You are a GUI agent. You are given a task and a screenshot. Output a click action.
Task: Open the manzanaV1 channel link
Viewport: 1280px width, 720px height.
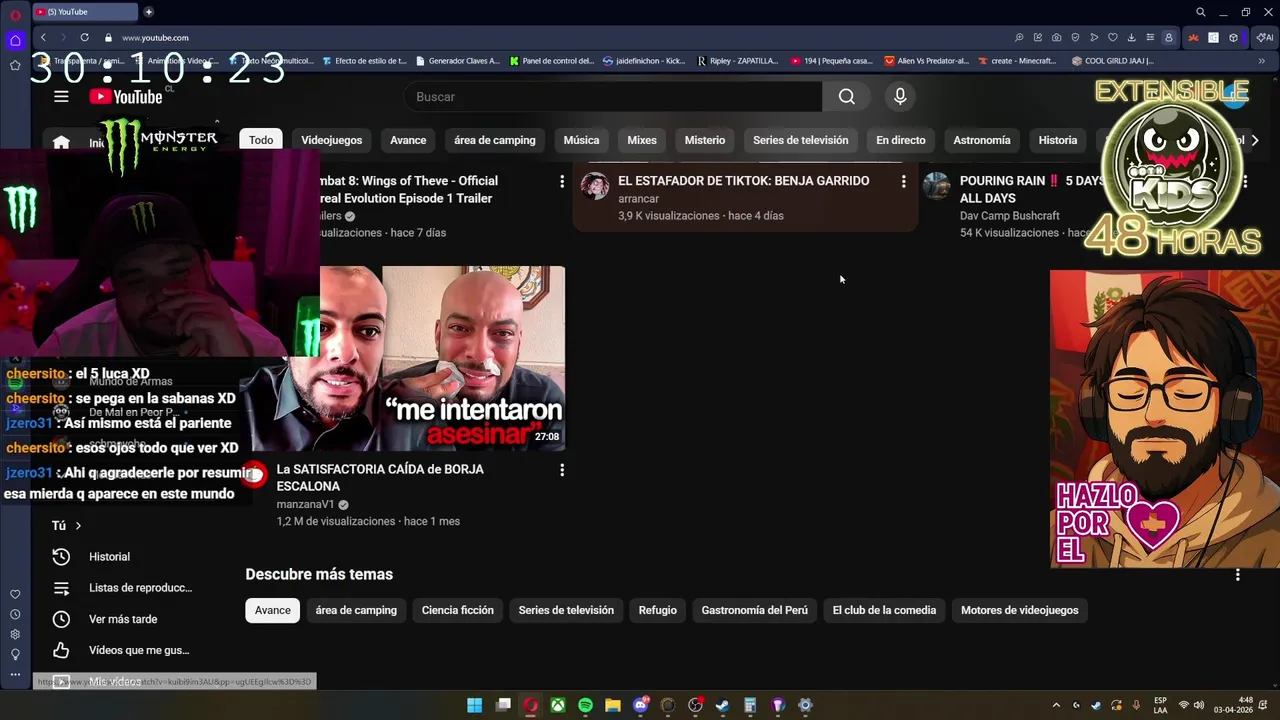click(306, 505)
